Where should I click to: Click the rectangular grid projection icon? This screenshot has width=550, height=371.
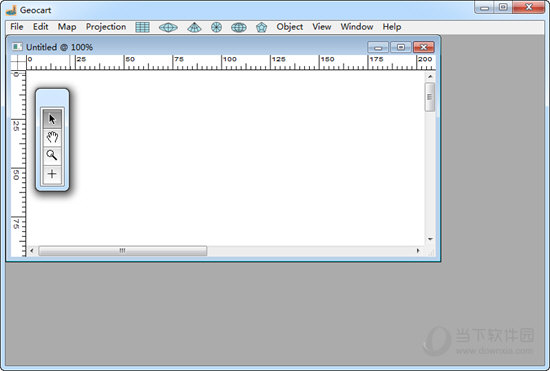tap(142, 27)
